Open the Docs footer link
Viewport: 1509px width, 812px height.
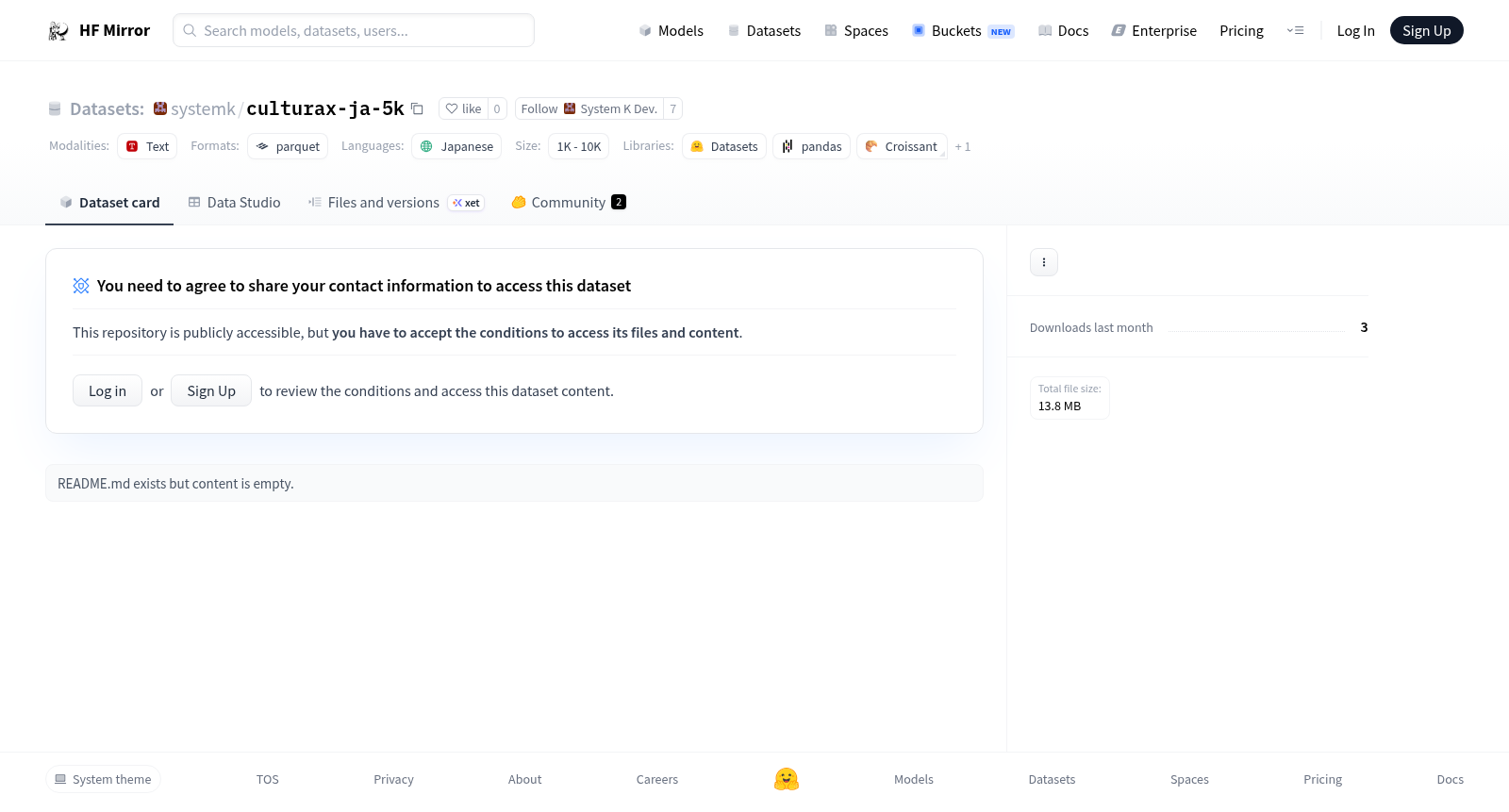pyautogui.click(x=1450, y=779)
